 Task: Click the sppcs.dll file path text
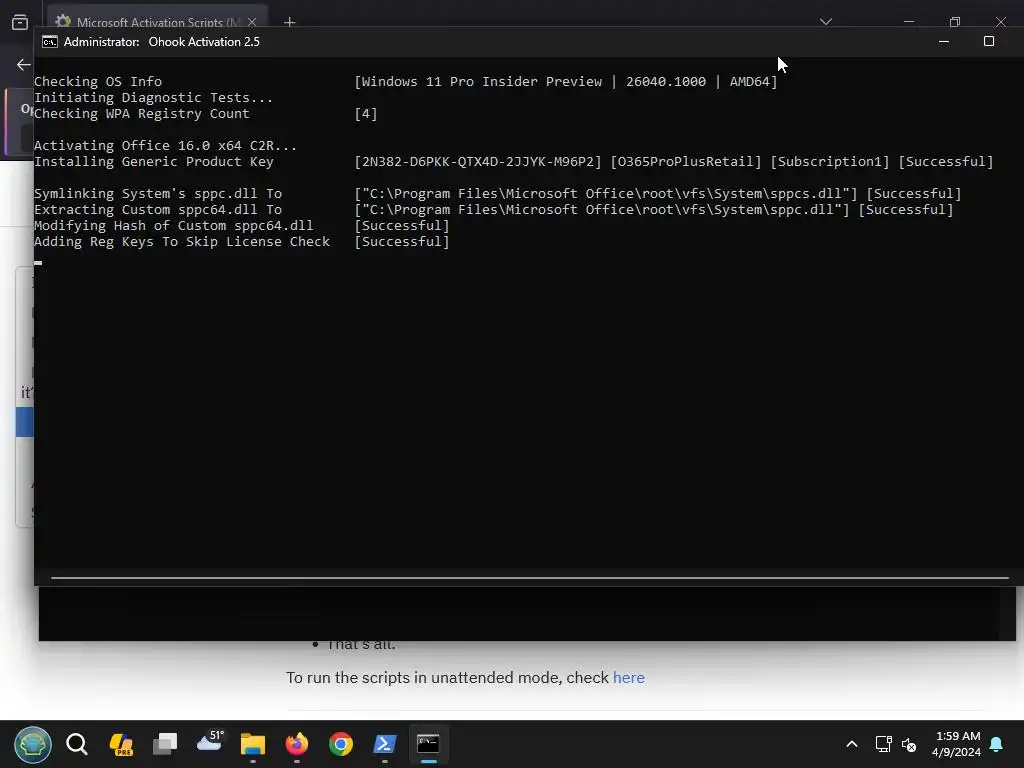pyautogui.click(x=605, y=193)
